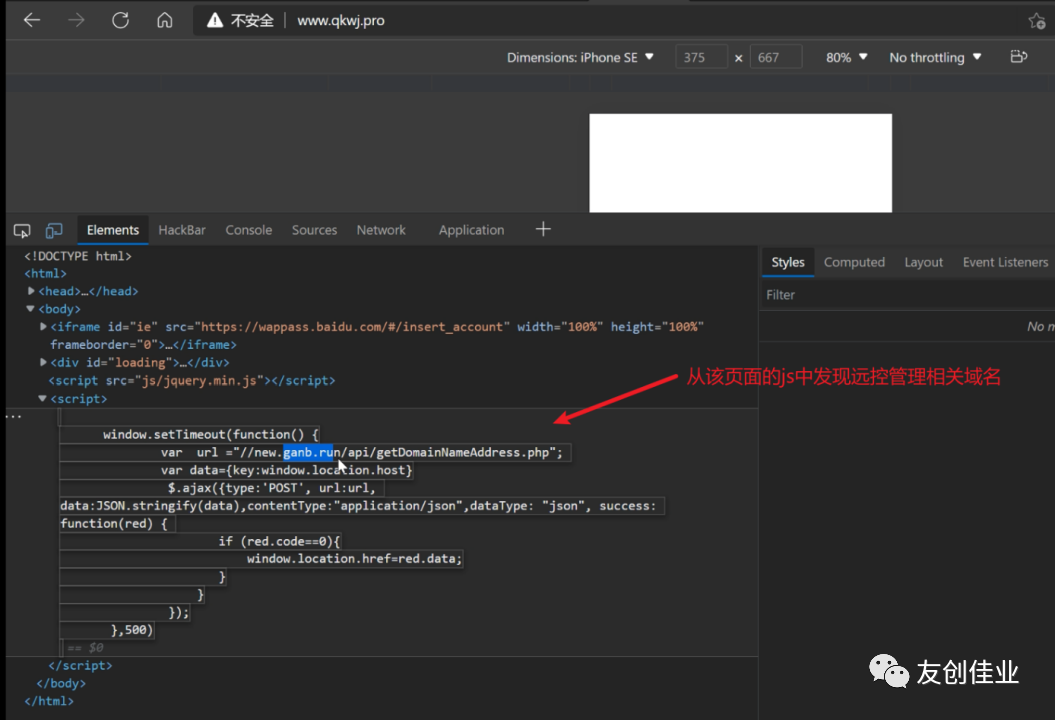
Task: Click the function(red) { line
Action: click(x=114, y=523)
